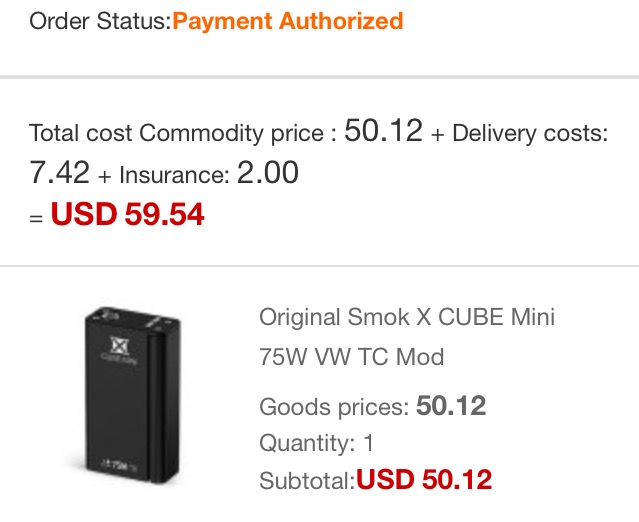Tap the "Goods prices:" label
This screenshot has height=522, width=639.
coord(334,407)
